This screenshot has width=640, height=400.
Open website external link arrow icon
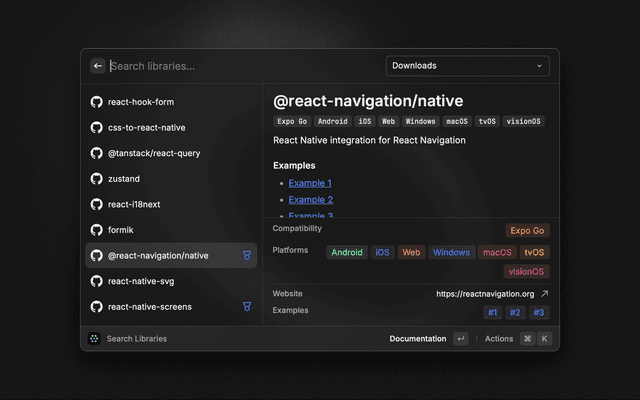click(544, 294)
